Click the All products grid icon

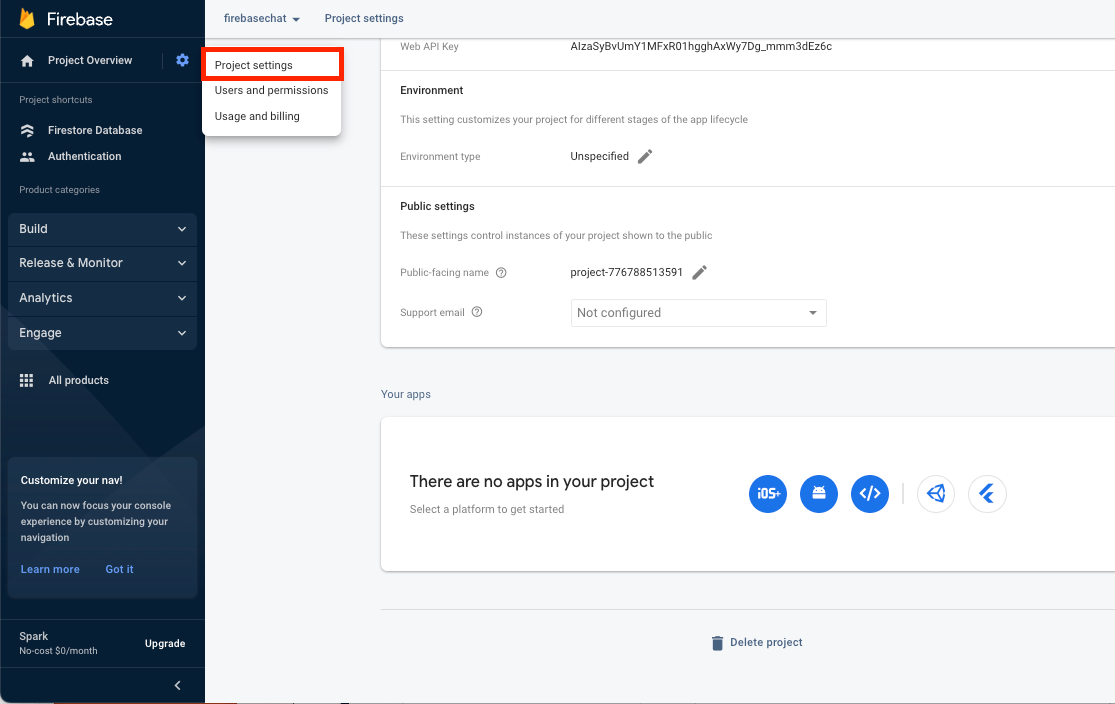pos(26,380)
